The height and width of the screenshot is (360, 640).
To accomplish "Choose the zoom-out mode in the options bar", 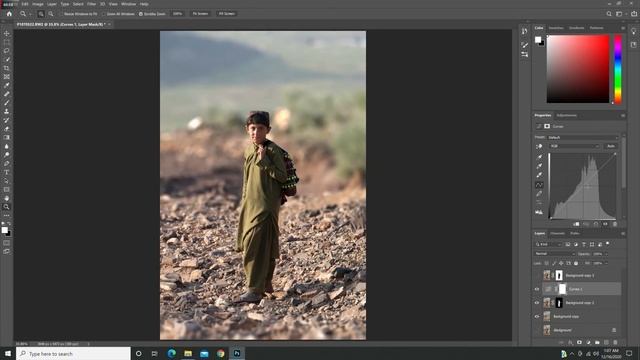I will pos(51,14).
